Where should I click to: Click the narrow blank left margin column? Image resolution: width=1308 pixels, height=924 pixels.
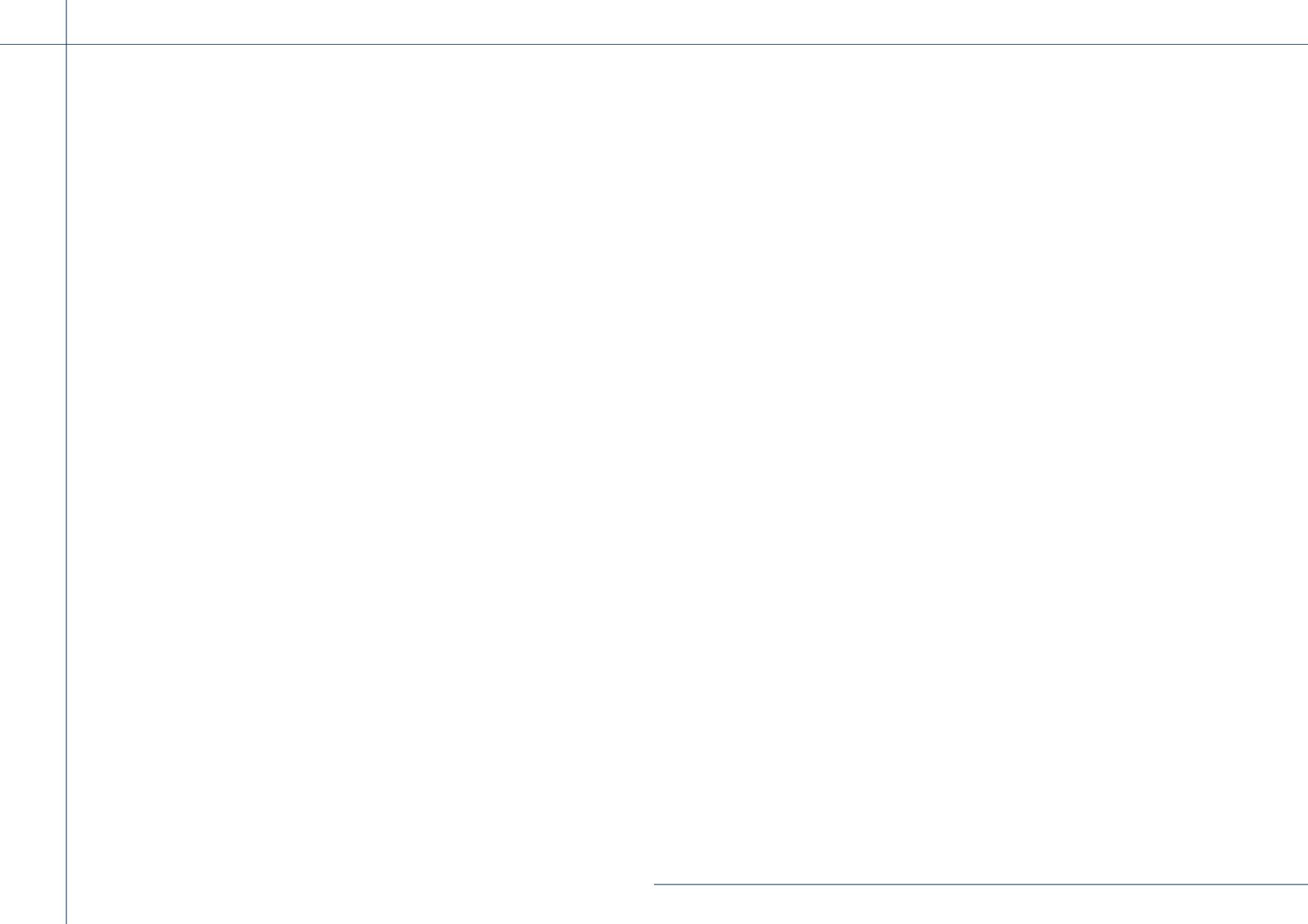(33, 484)
